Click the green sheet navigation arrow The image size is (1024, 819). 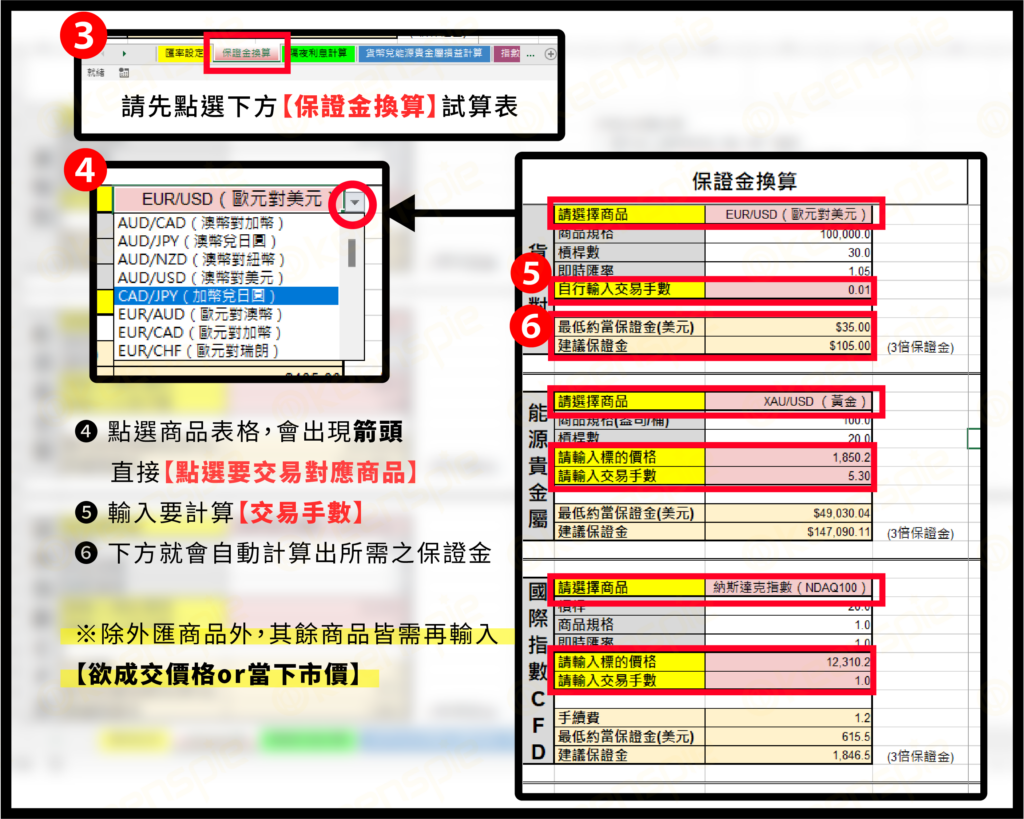[124, 54]
